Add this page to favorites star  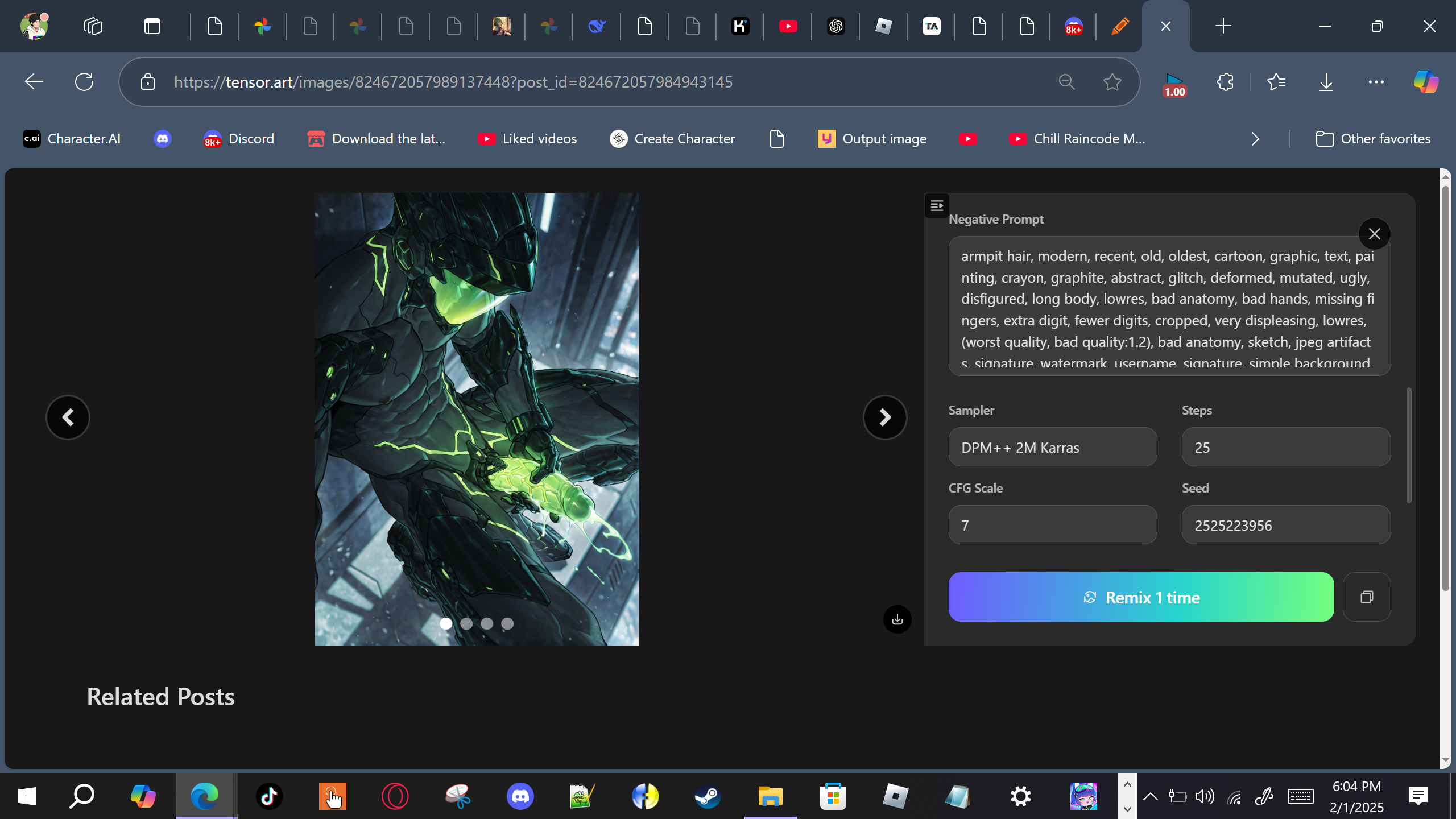(x=1112, y=82)
